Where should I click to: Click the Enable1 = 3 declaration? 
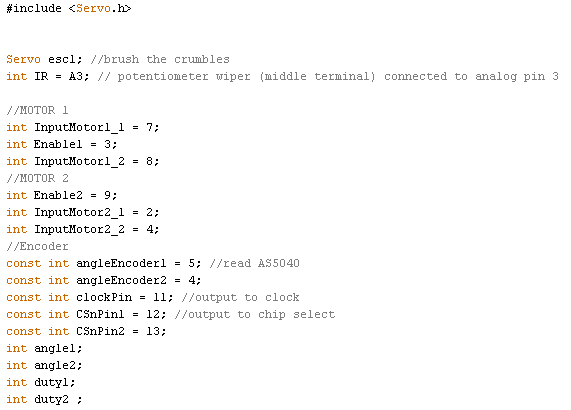(x=62, y=144)
